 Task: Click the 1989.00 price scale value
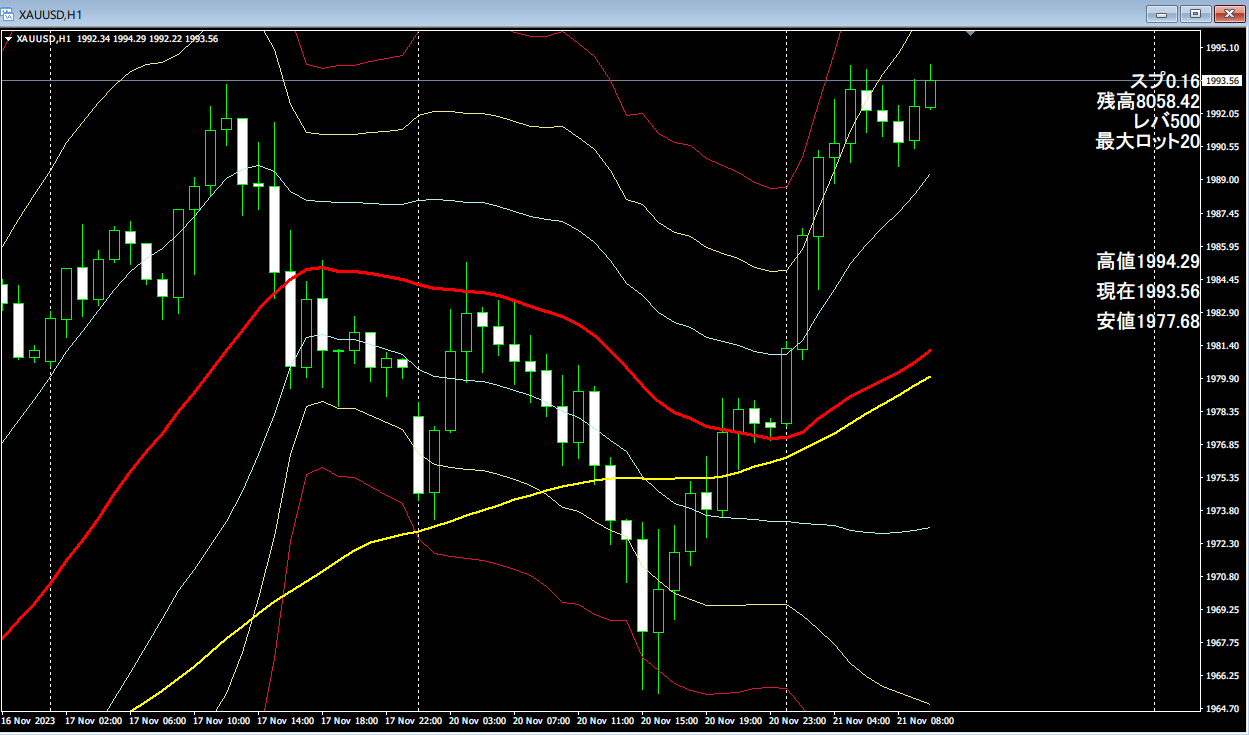pos(1222,180)
